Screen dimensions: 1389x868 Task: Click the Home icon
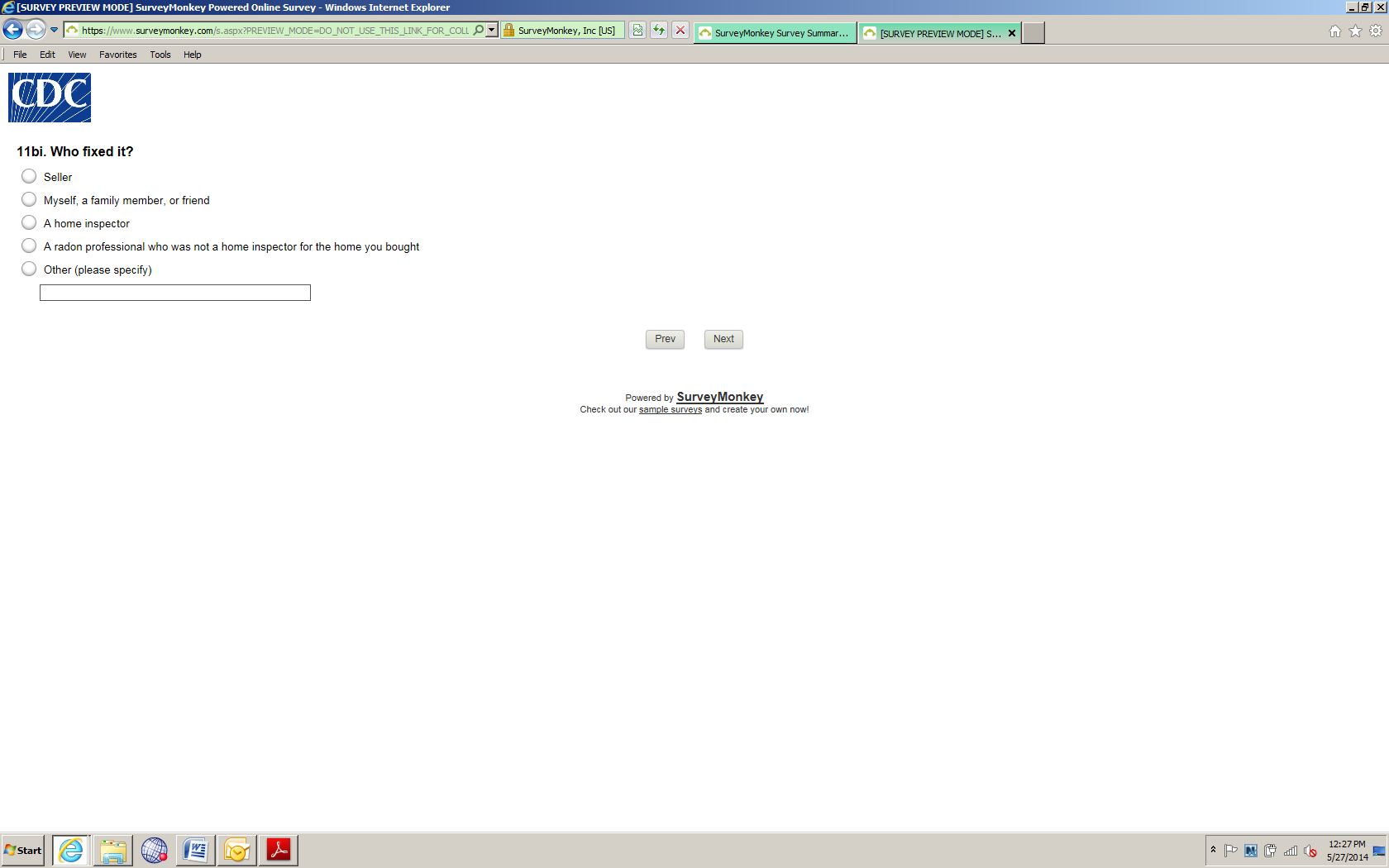1335,31
